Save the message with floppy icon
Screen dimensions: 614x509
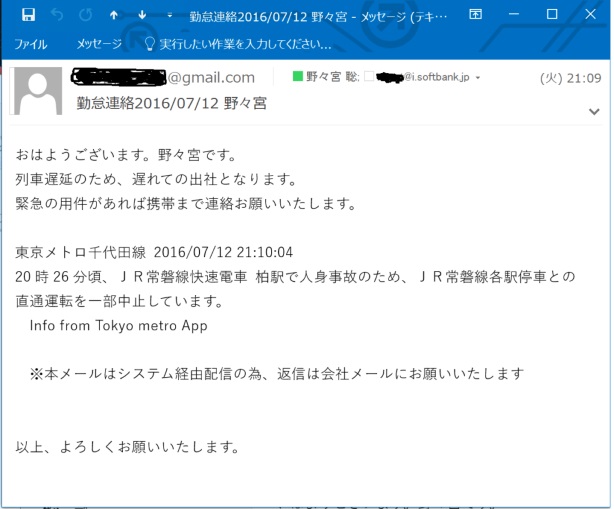28,15
